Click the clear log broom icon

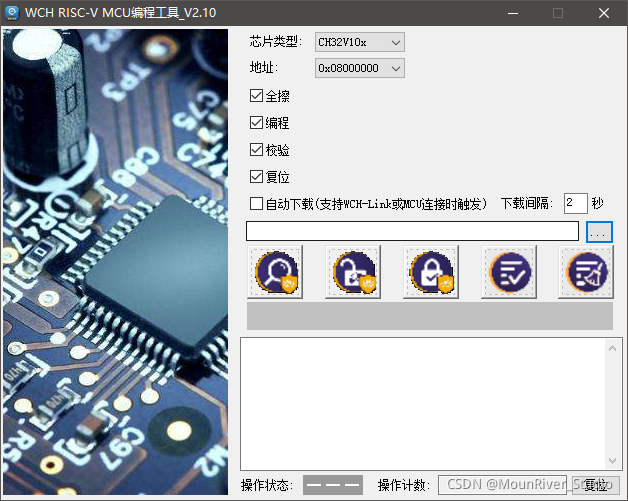pyautogui.click(x=586, y=272)
